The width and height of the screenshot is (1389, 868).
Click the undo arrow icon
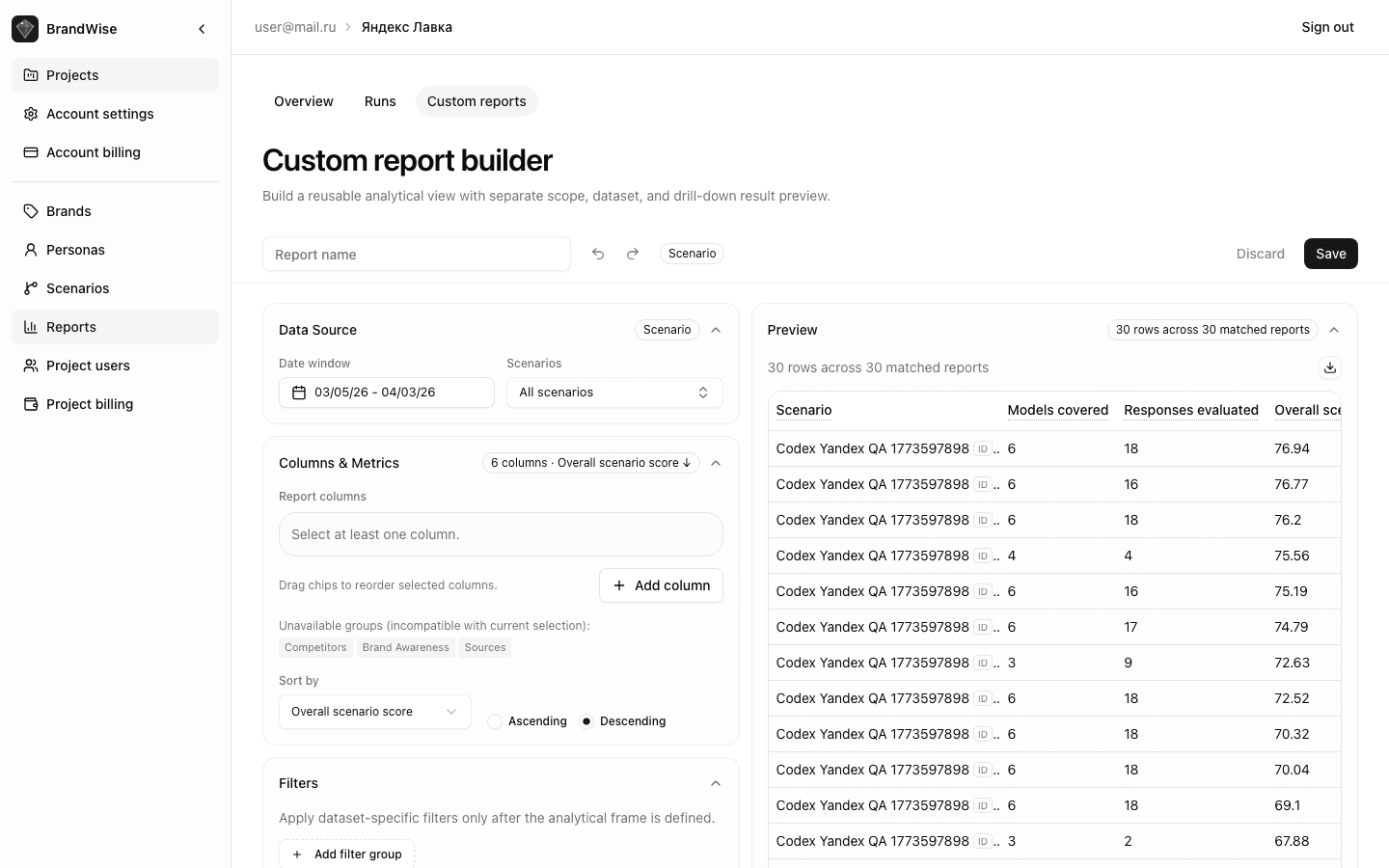(598, 254)
